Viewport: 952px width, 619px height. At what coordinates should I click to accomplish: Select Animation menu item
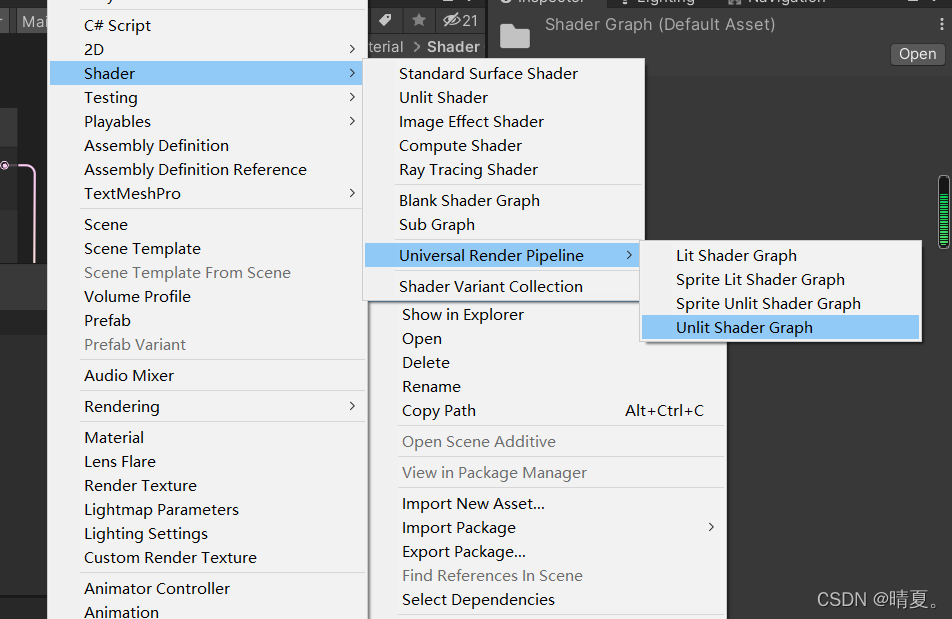[x=206, y=610]
